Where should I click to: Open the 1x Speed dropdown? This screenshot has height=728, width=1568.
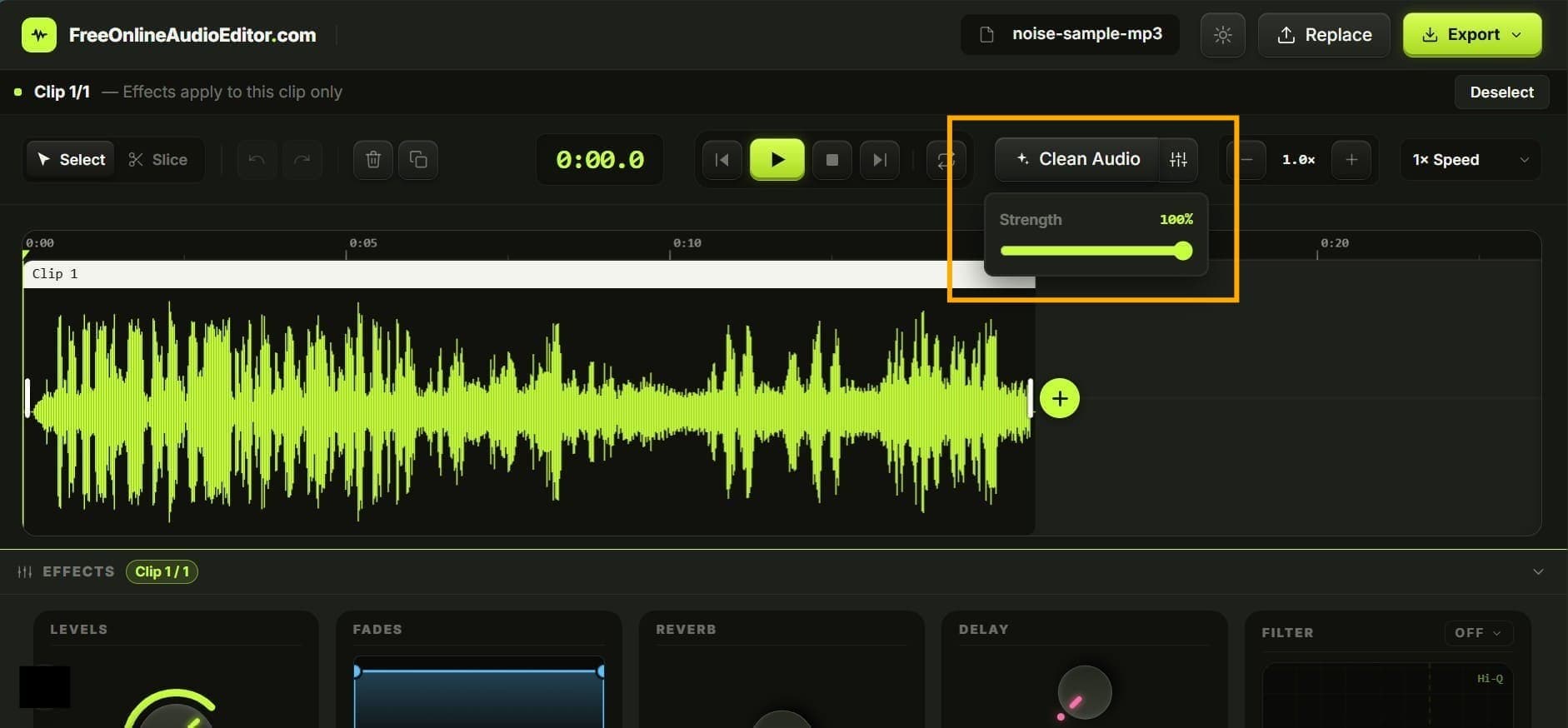1471,159
